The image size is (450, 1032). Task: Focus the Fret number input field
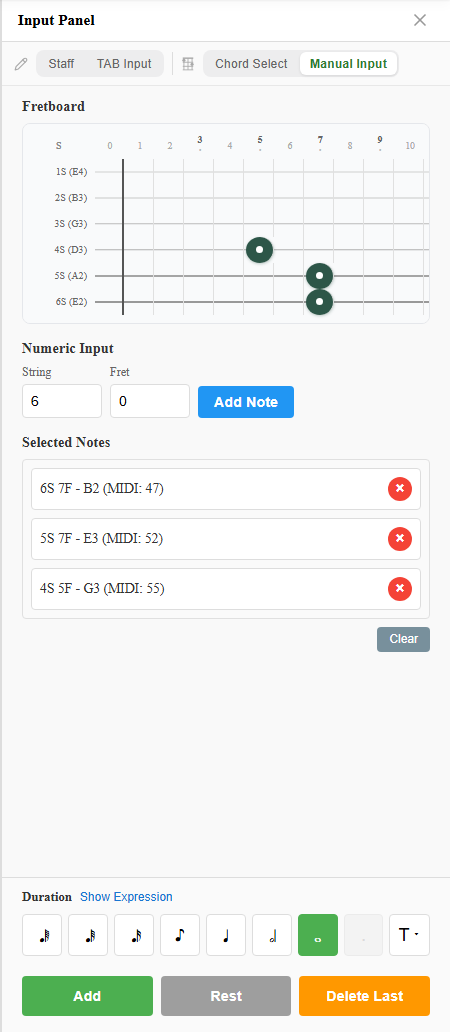150,401
